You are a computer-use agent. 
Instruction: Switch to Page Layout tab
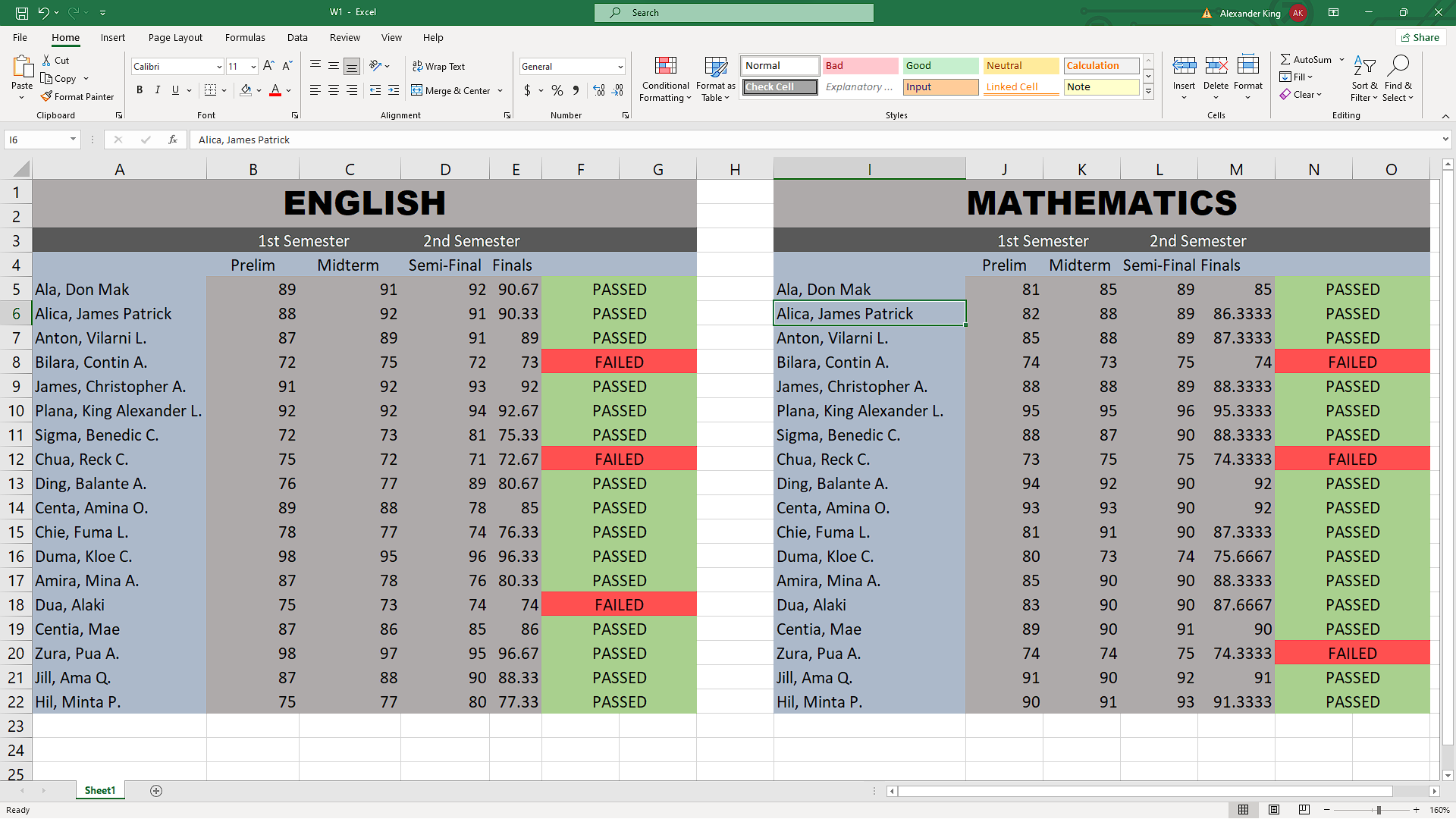(175, 38)
